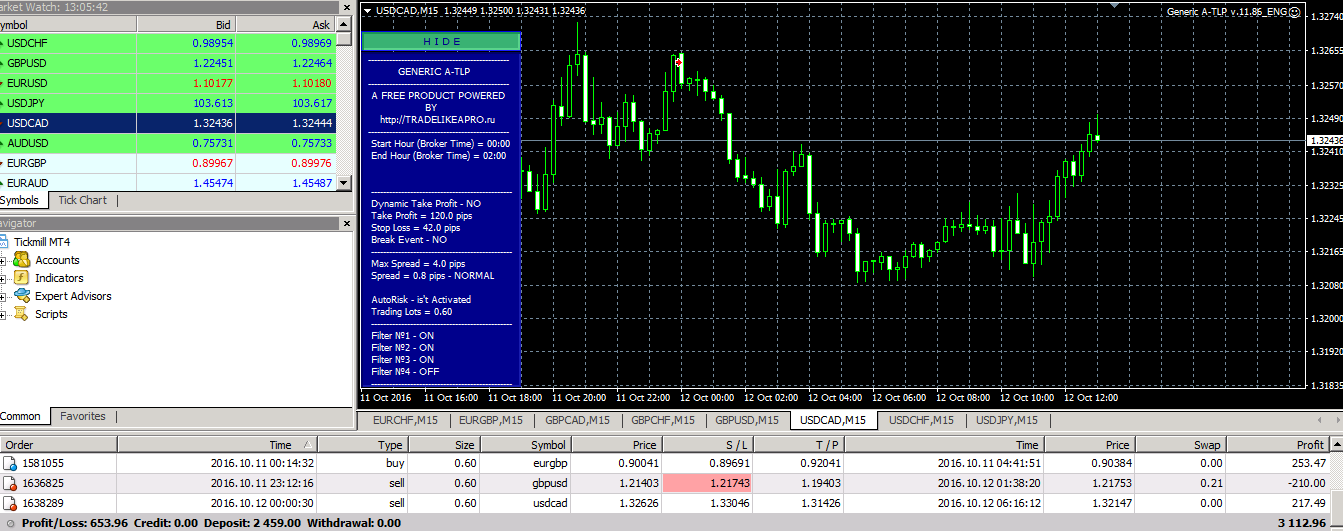Select the GBPUSD row in Market Watch

[168, 63]
